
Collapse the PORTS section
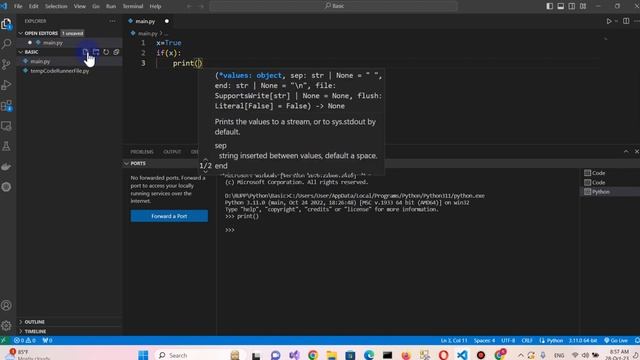point(138,163)
